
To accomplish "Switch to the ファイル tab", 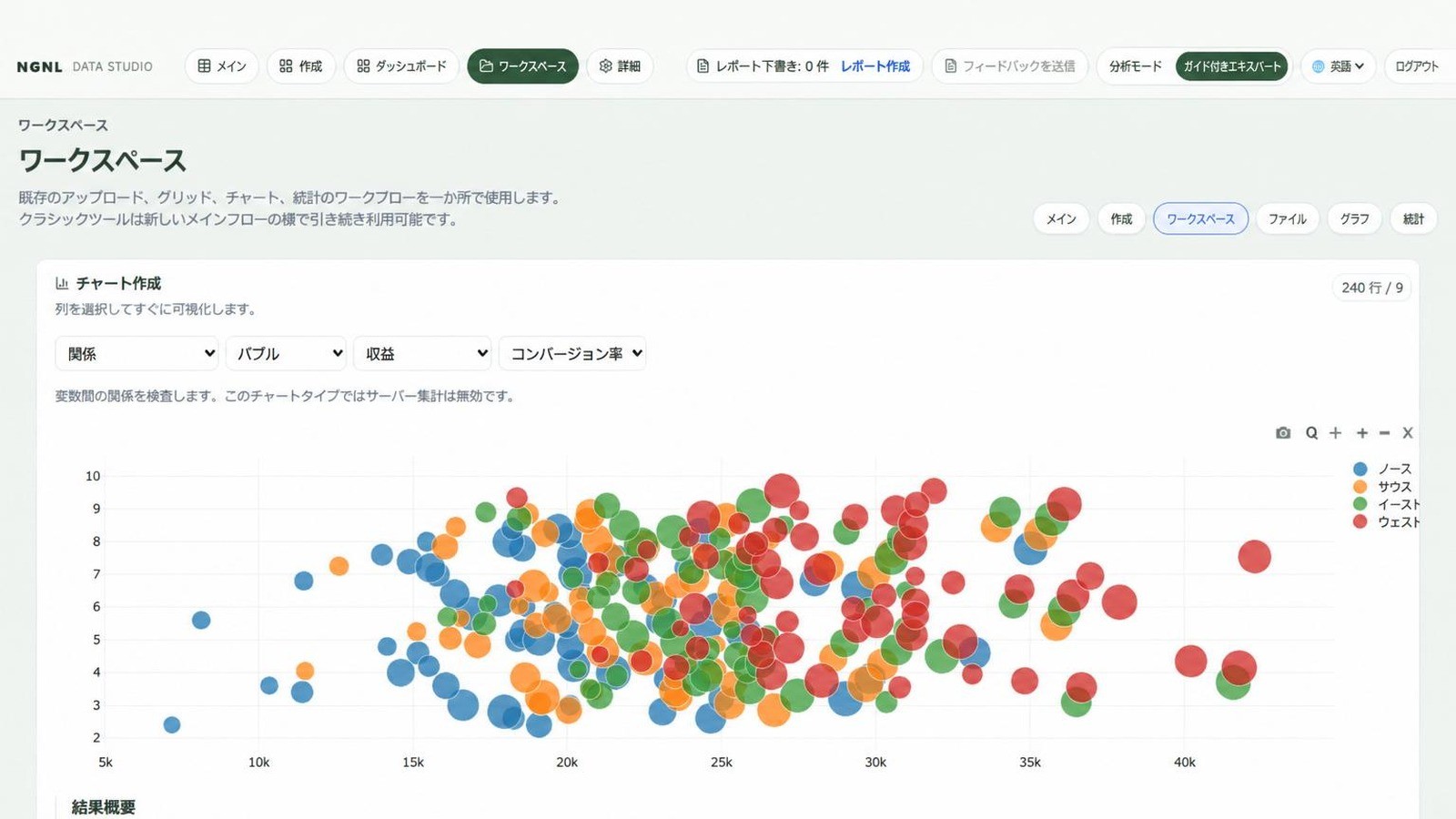I will point(1287,218).
